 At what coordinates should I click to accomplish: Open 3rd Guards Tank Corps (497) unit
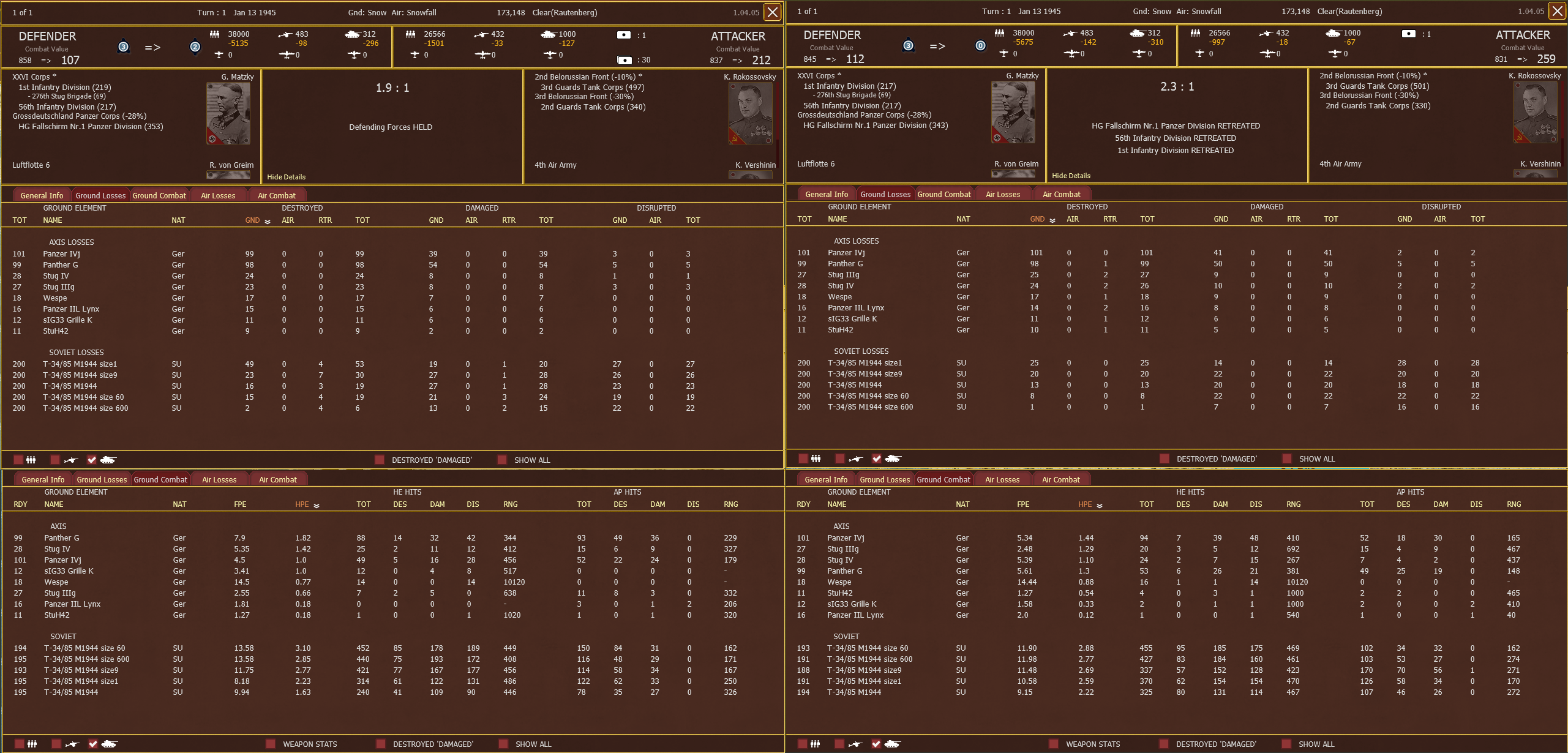click(592, 87)
